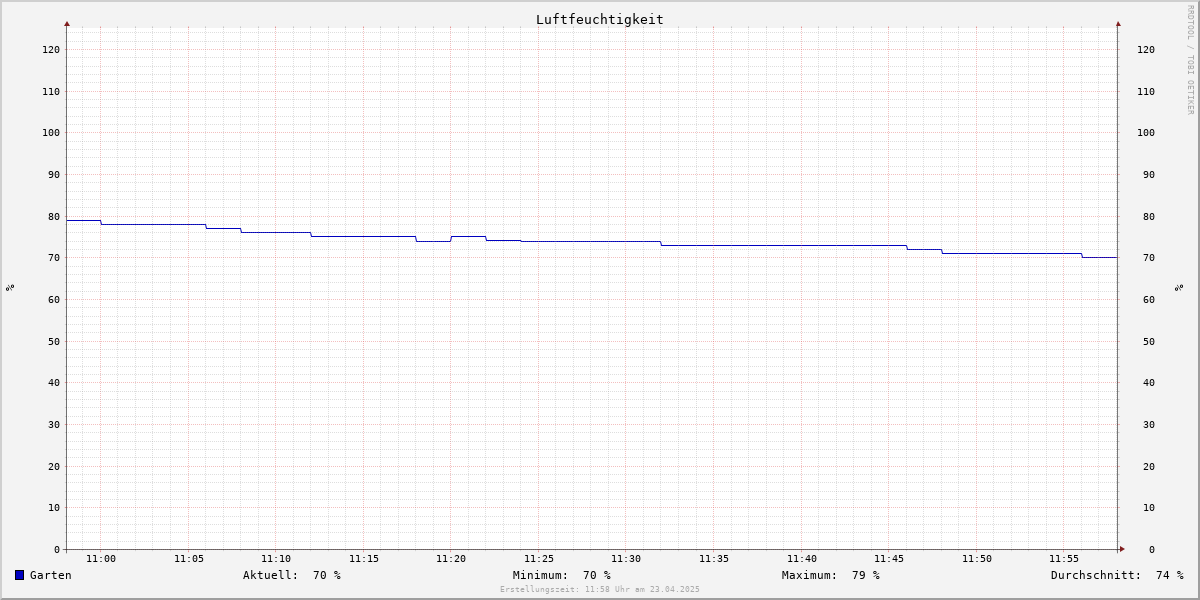Click the 11:20 time axis label
The height and width of the screenshot is (600, 1200).
click(451, 559)
